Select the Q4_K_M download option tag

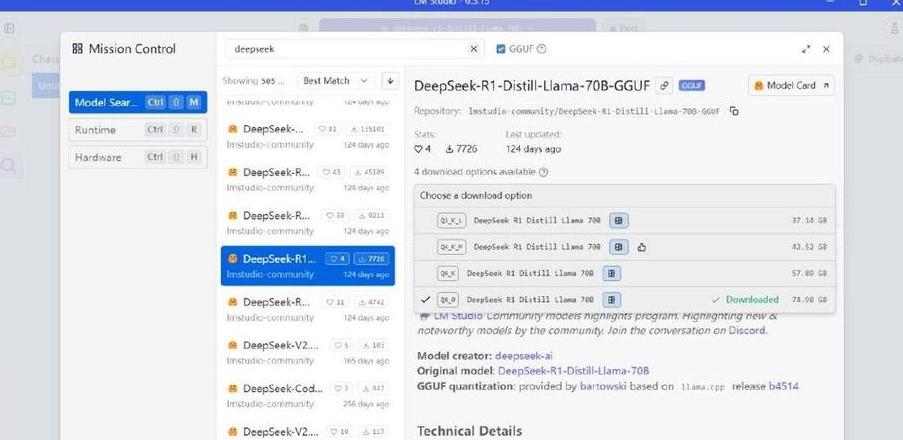(x=452, y=246)
